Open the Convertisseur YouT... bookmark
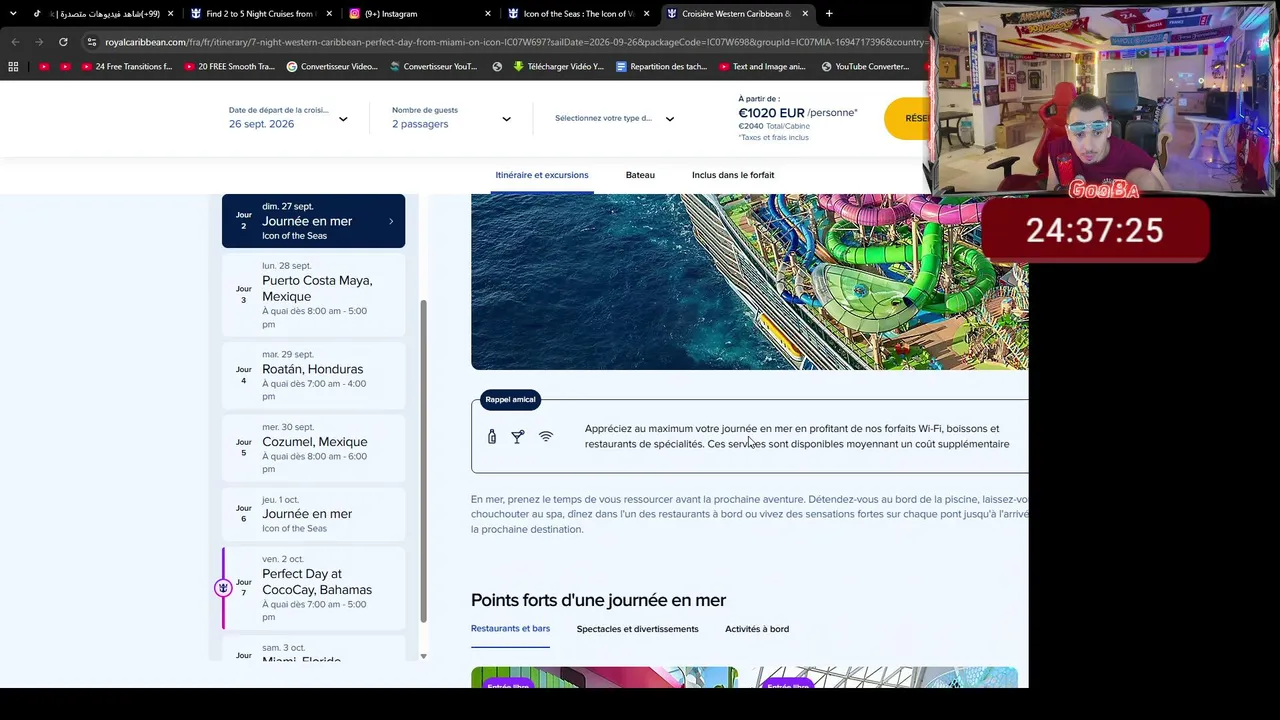The width and height of the screenshot is (1280, 720). click(x=433, y=67)
